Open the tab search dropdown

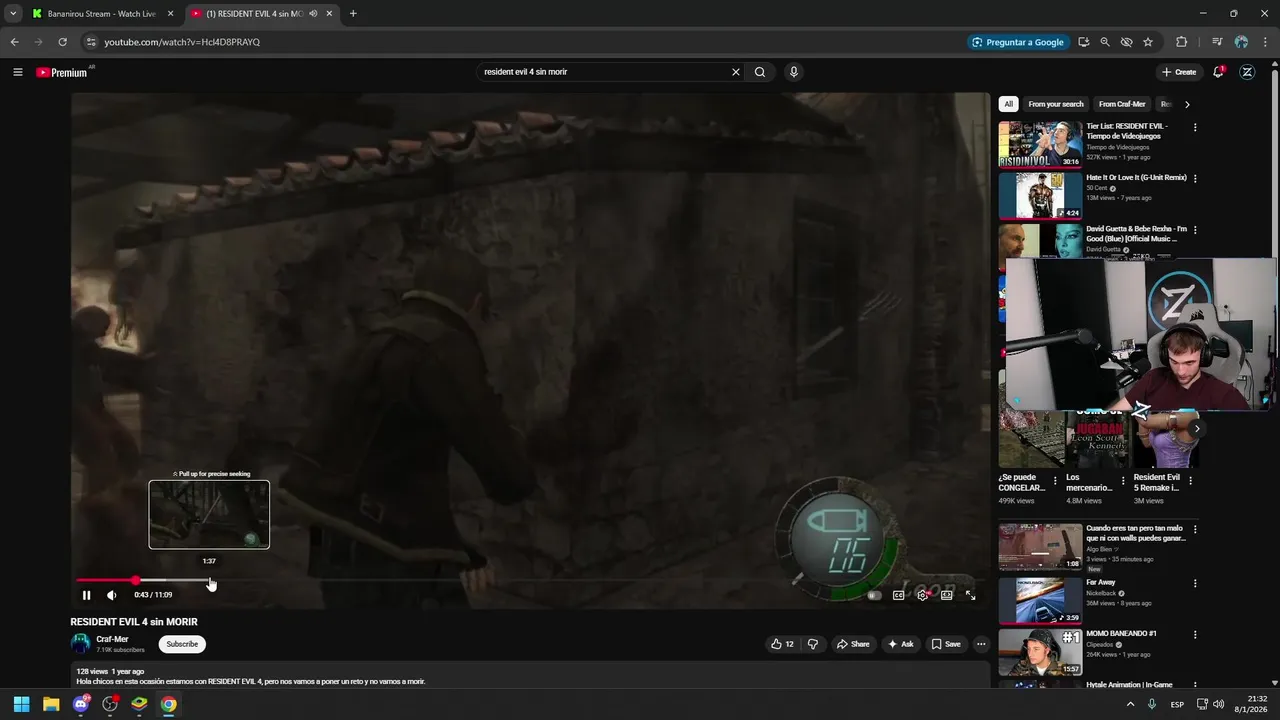(12, 14)
